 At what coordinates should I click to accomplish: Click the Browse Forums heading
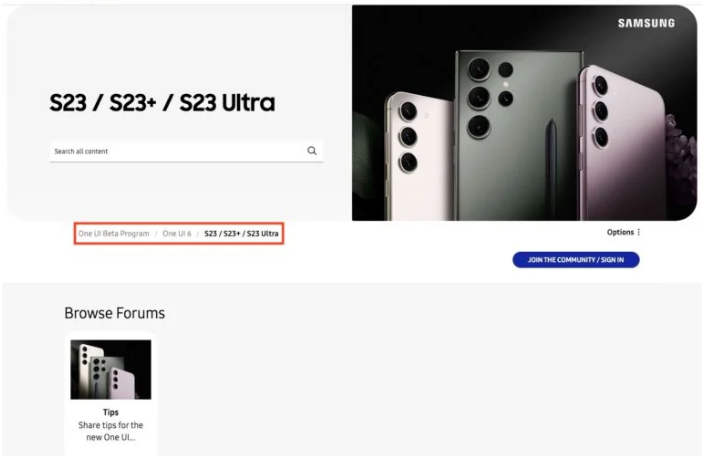click(115, 313)
